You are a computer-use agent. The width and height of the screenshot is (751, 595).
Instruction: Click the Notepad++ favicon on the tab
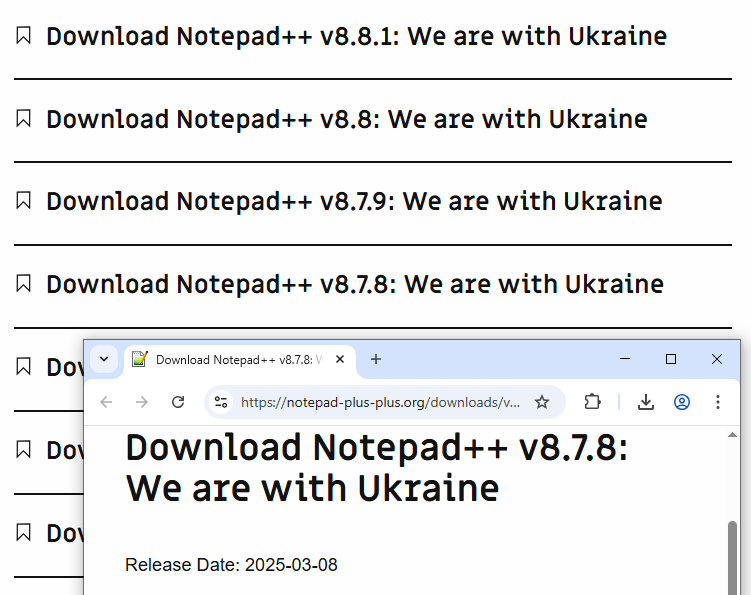[x=140, y=359]
